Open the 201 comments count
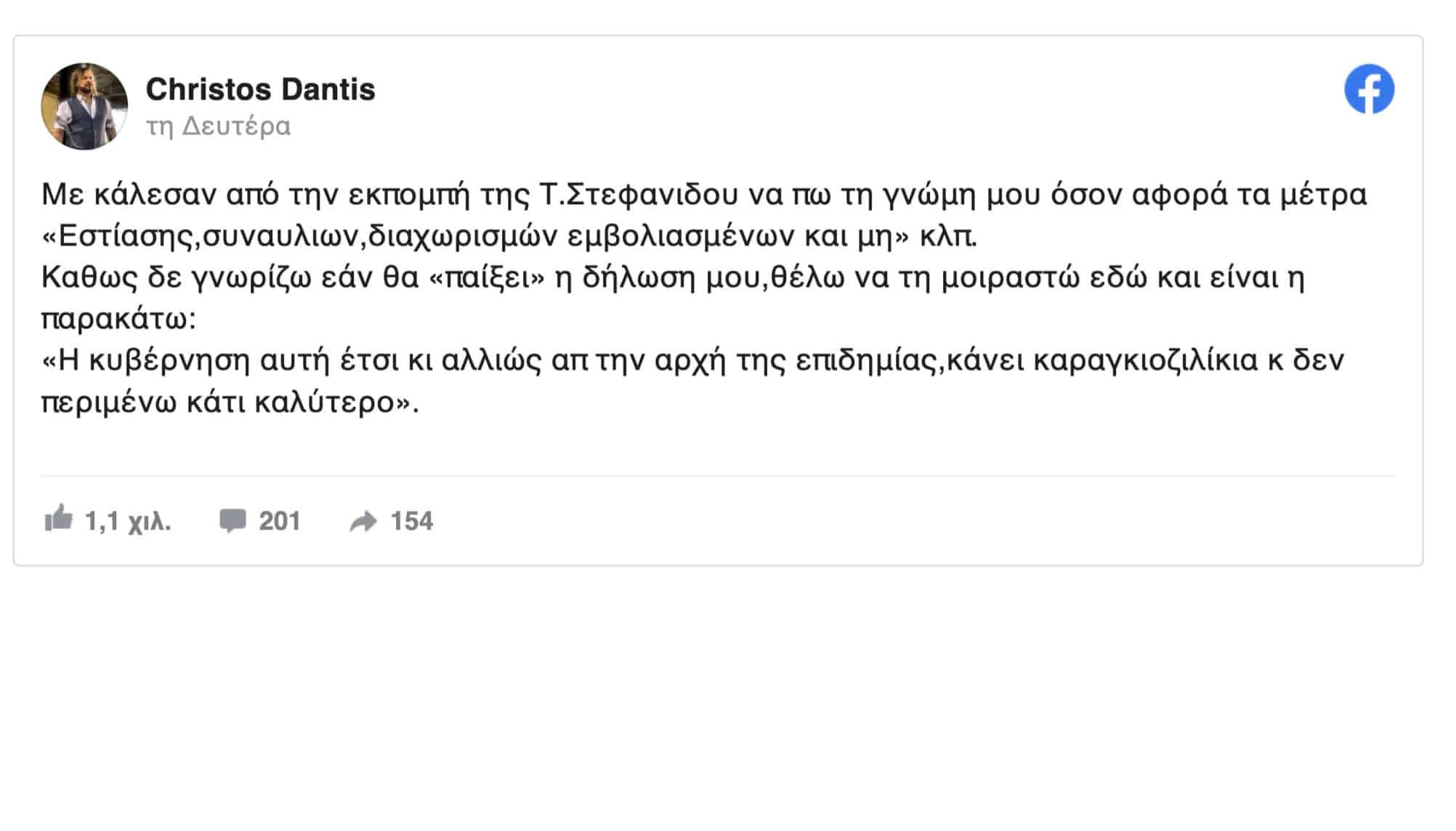The width and height of the screenshot is (1456, 831). tap(280, 521)
